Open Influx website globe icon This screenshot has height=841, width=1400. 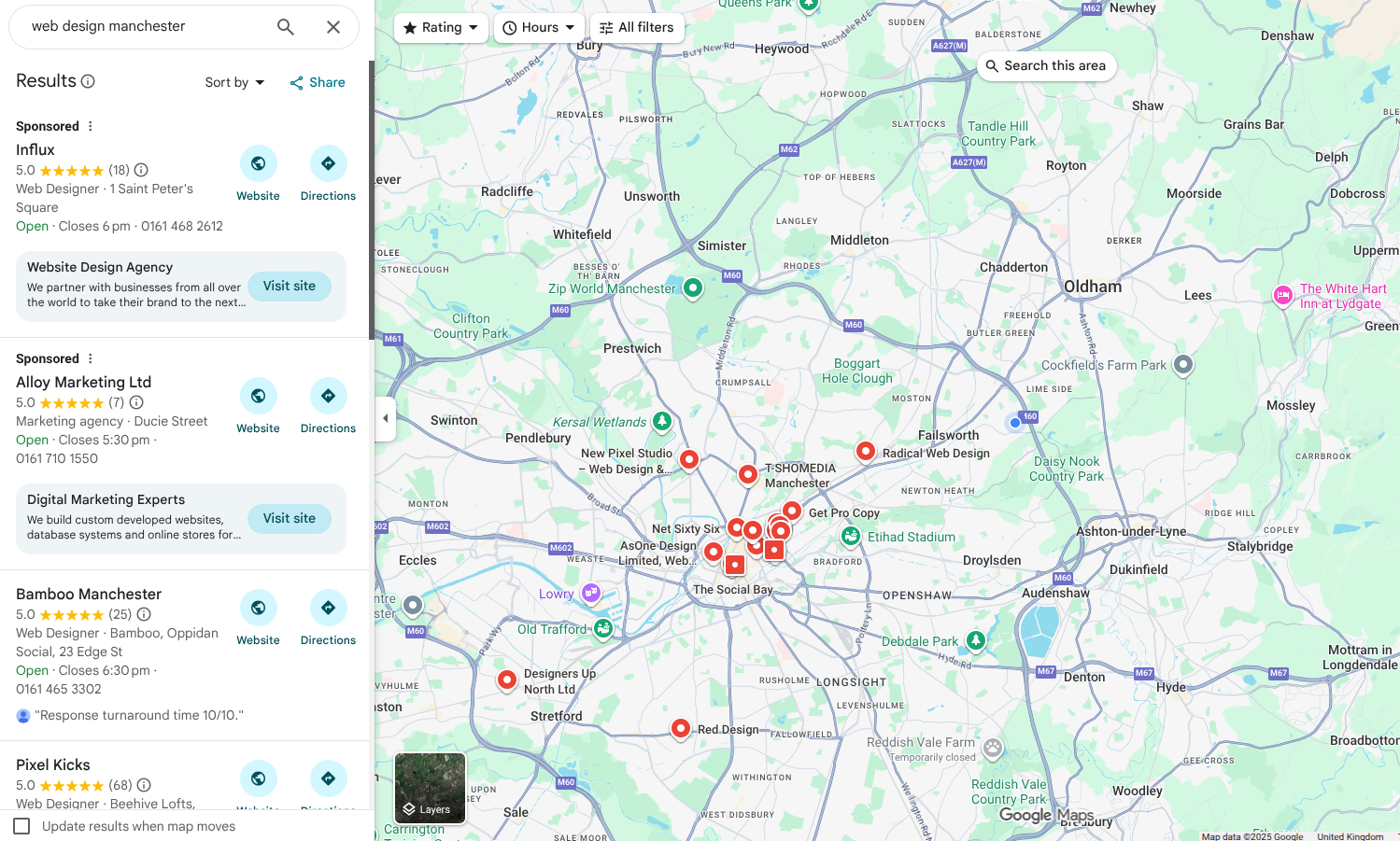tap(258, 163)
